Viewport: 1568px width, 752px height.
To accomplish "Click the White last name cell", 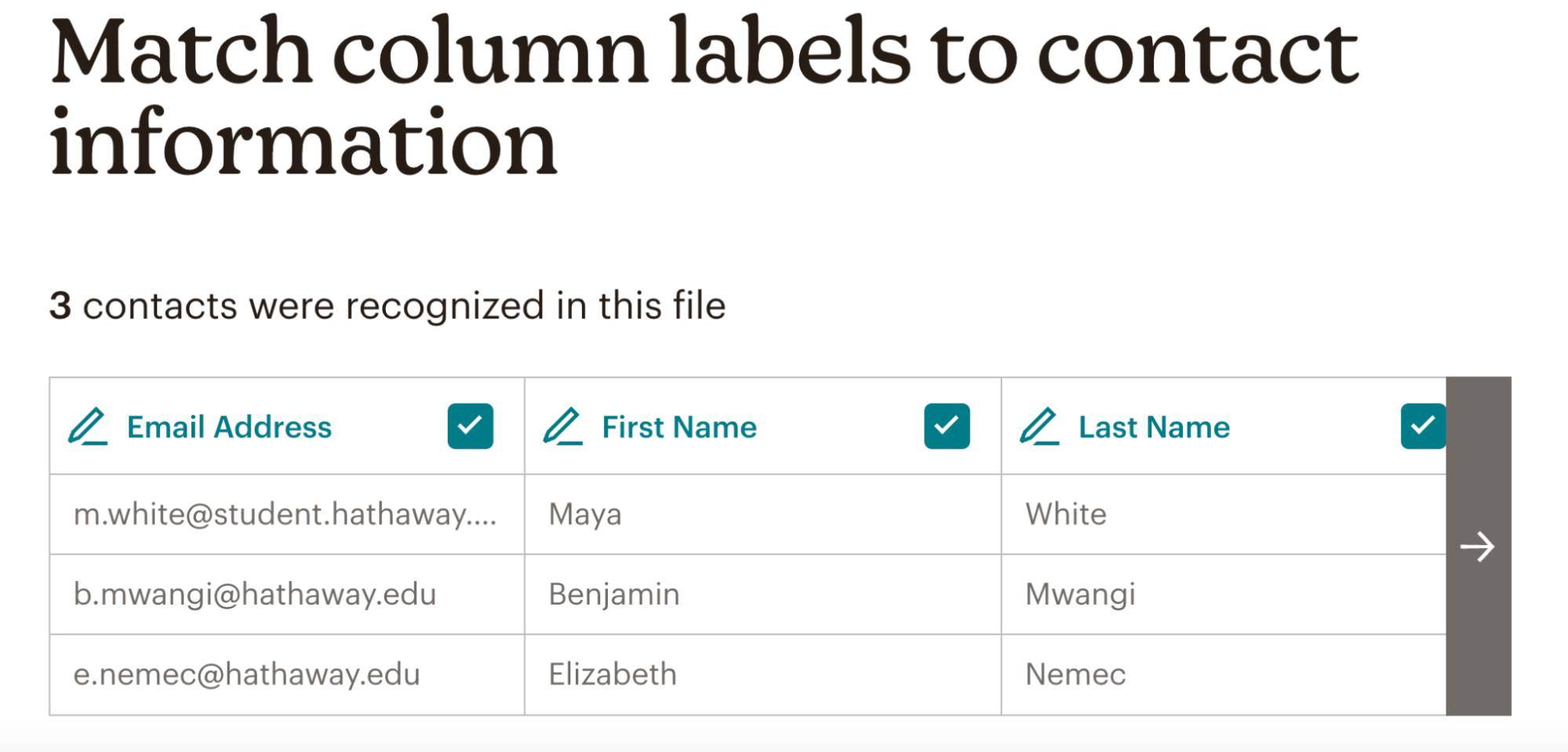I will 1066,514.
